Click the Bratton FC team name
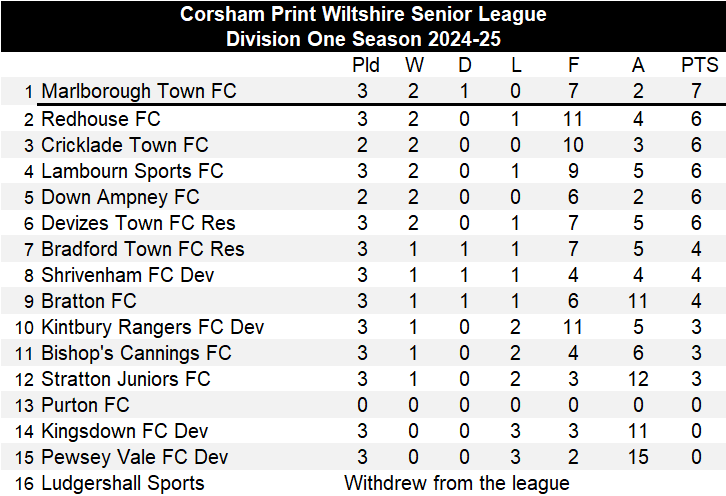Screen dimensions: 726x496 [x=89, y=301]
